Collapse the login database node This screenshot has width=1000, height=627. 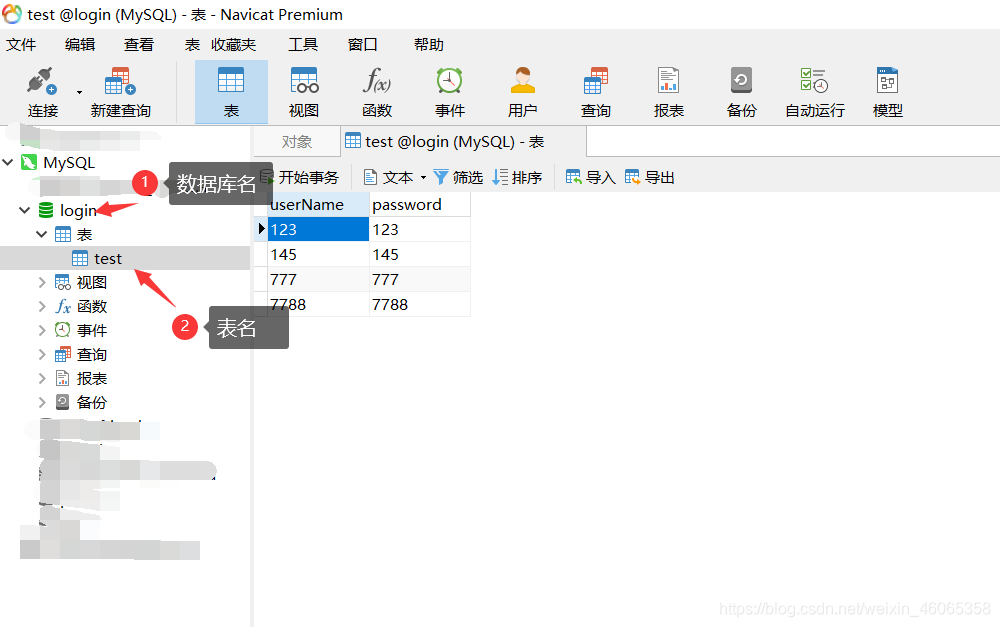click(x=24, y=210)
